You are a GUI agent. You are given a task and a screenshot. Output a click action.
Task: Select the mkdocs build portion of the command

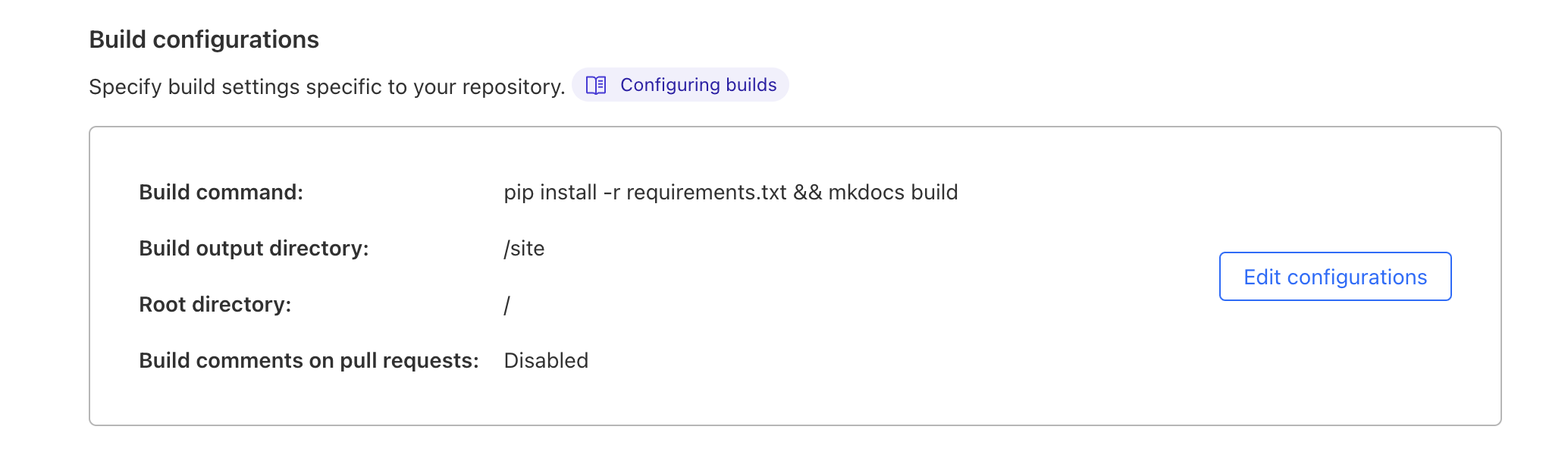(x=895, y=192)
